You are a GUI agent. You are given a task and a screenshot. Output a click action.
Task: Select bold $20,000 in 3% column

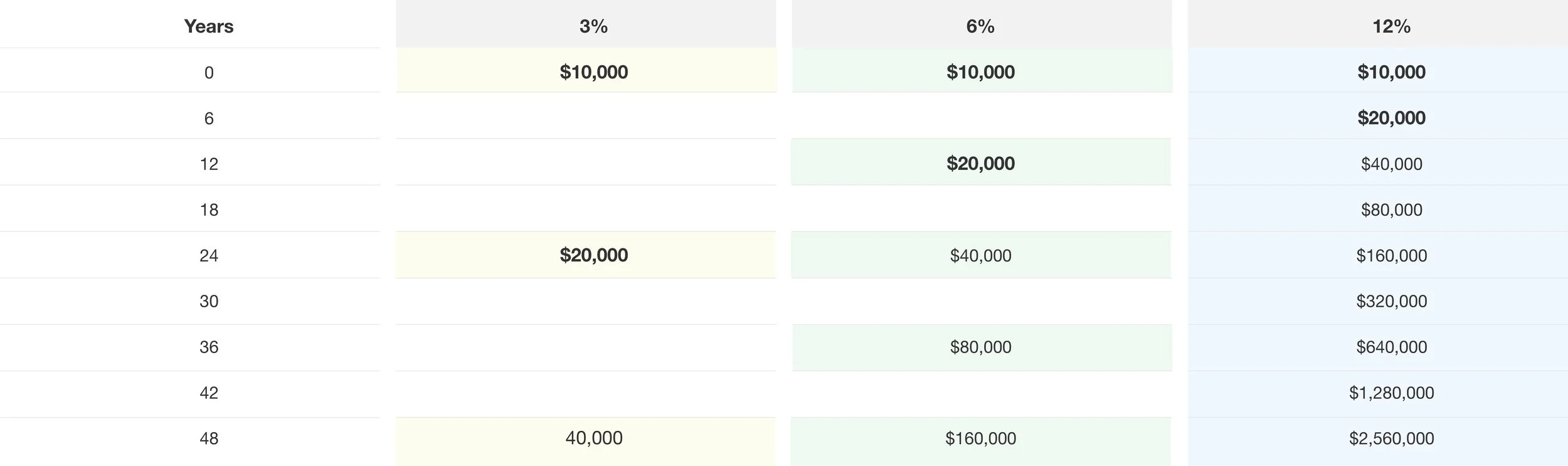click(594, 255)
